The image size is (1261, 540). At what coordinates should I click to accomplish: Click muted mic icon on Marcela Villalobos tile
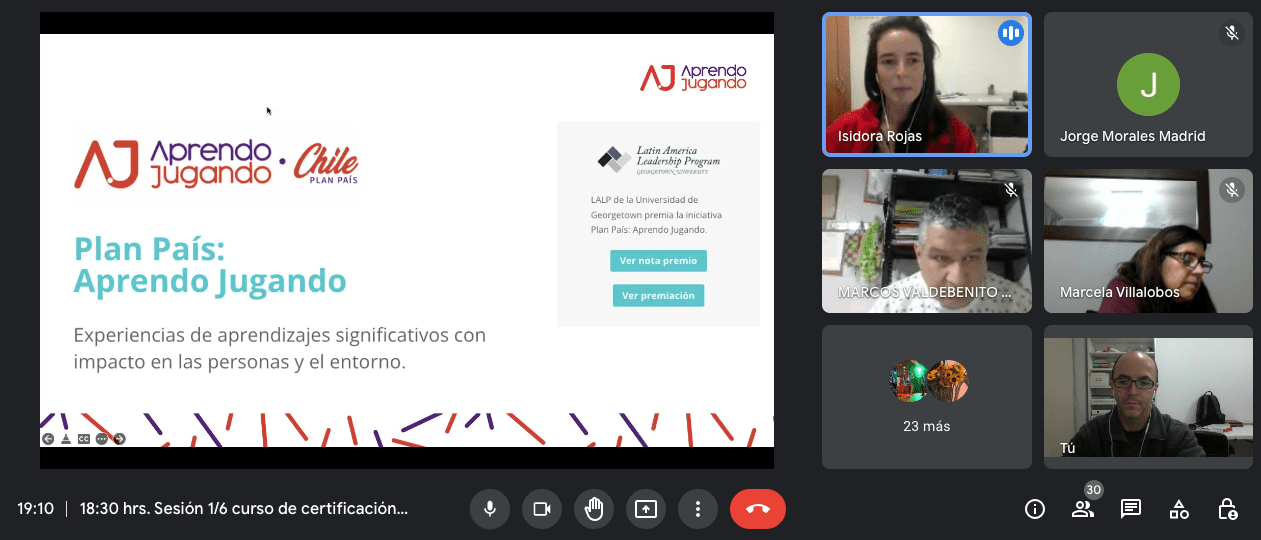(x=1232, y=189)
